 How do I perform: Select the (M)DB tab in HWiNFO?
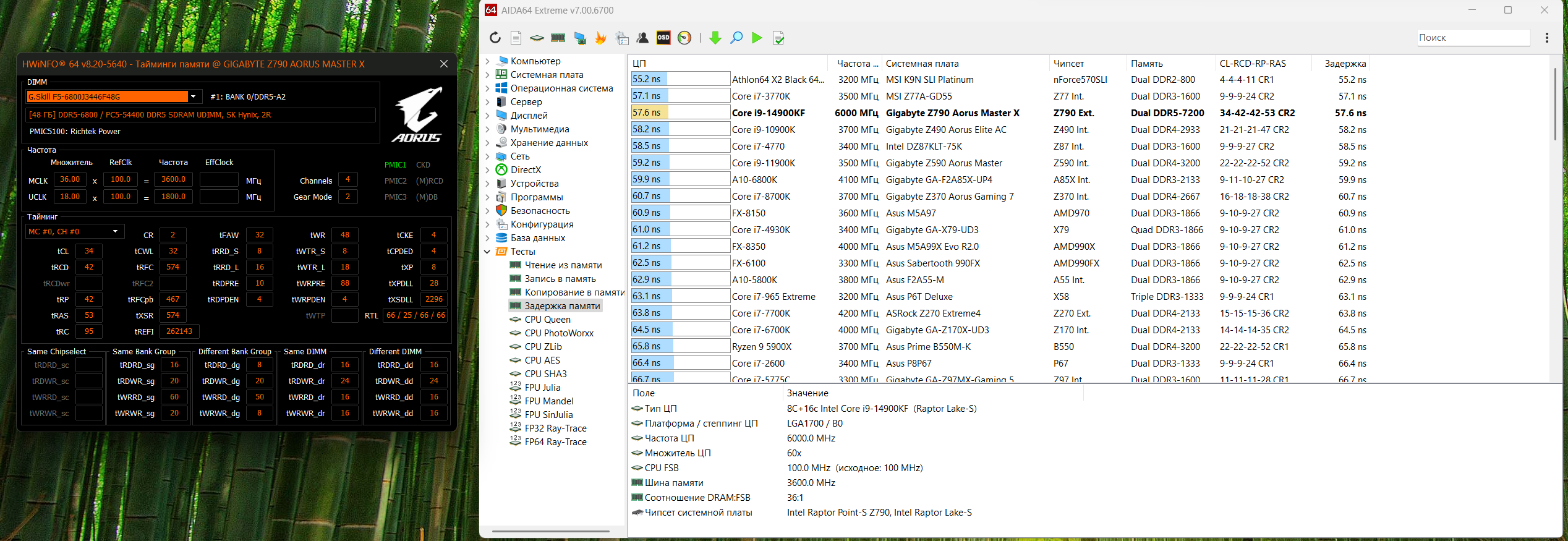point(427,197)
